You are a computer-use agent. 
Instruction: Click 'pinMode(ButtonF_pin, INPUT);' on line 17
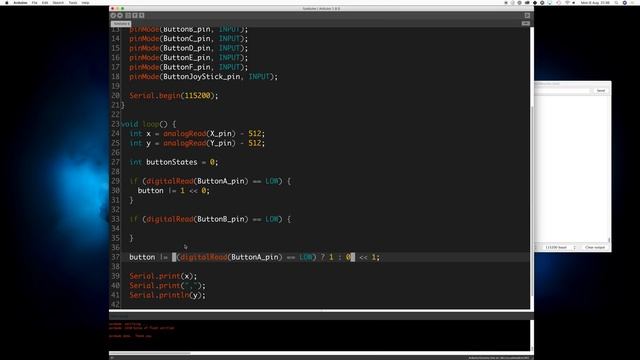(x=189, y=67)
